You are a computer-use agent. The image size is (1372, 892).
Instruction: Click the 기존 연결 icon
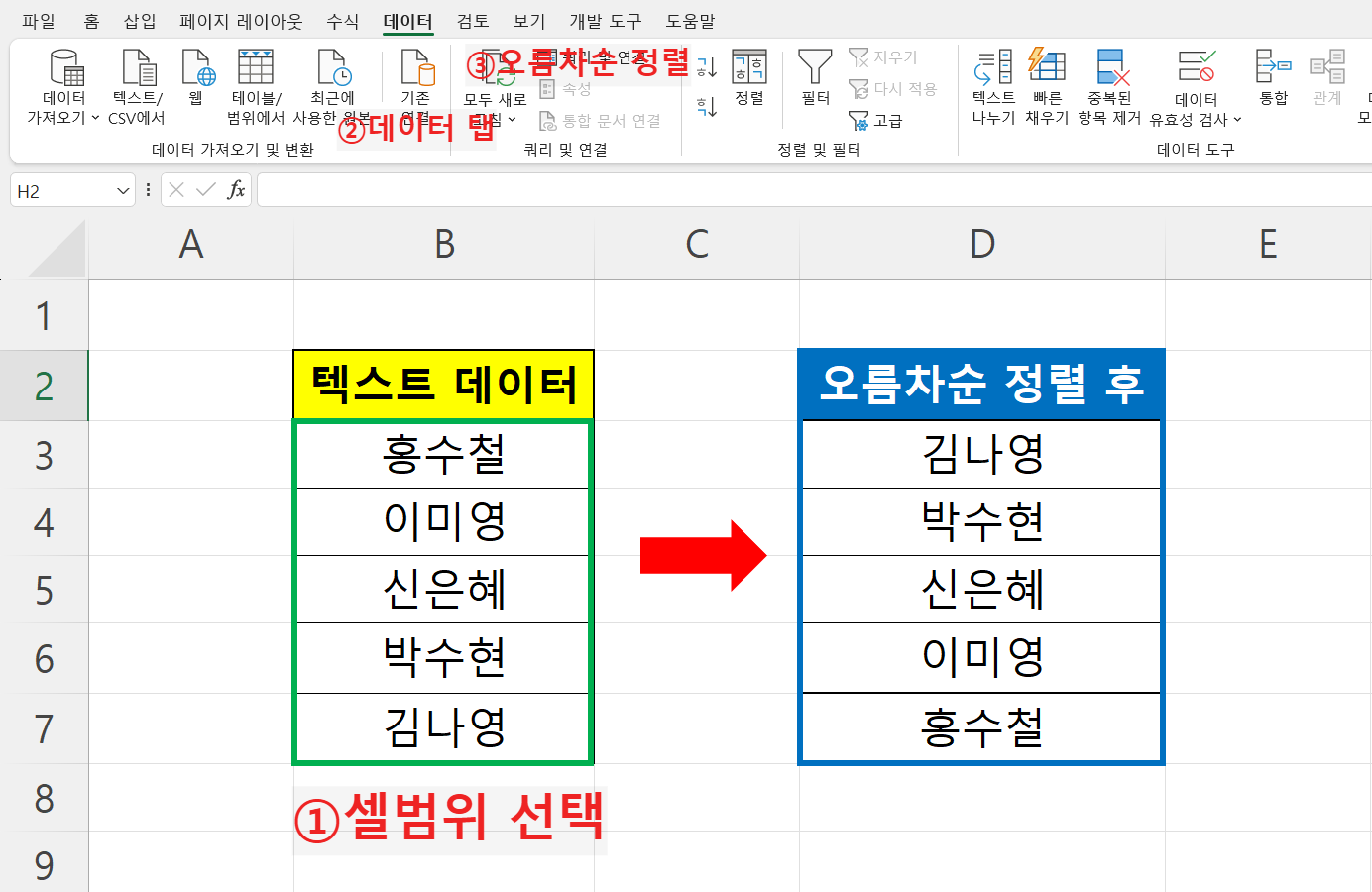tap(416, 82)
